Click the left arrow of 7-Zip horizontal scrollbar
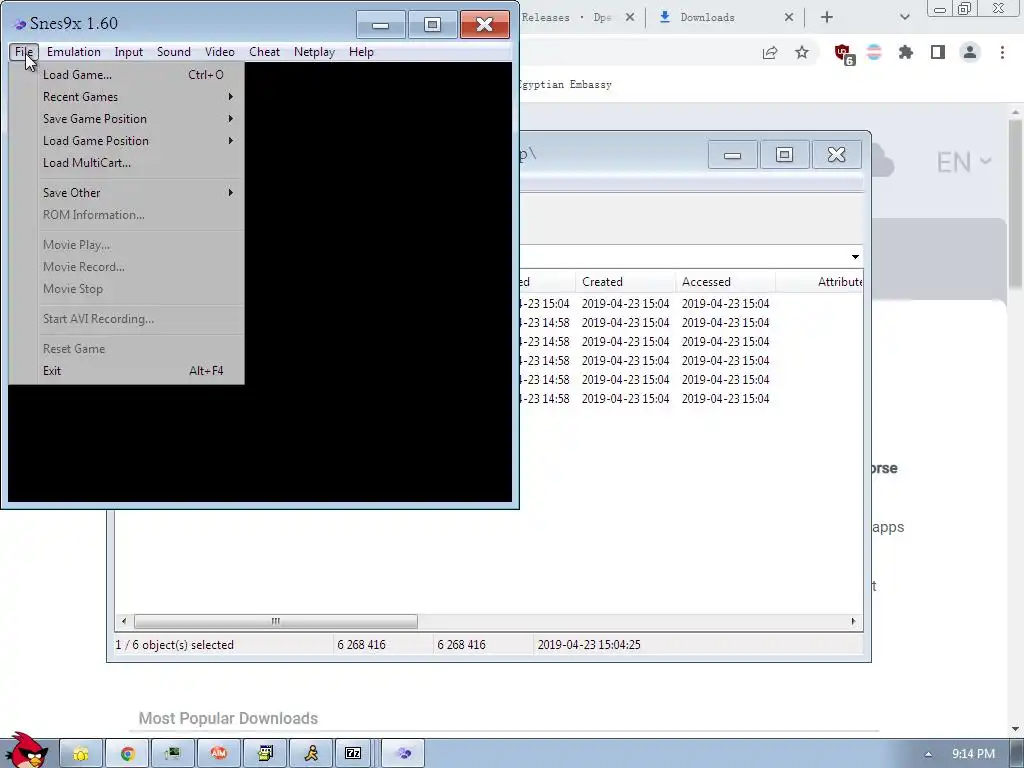Image resolution: width=1024 pixels, height=768 pixels. [124, 621]
